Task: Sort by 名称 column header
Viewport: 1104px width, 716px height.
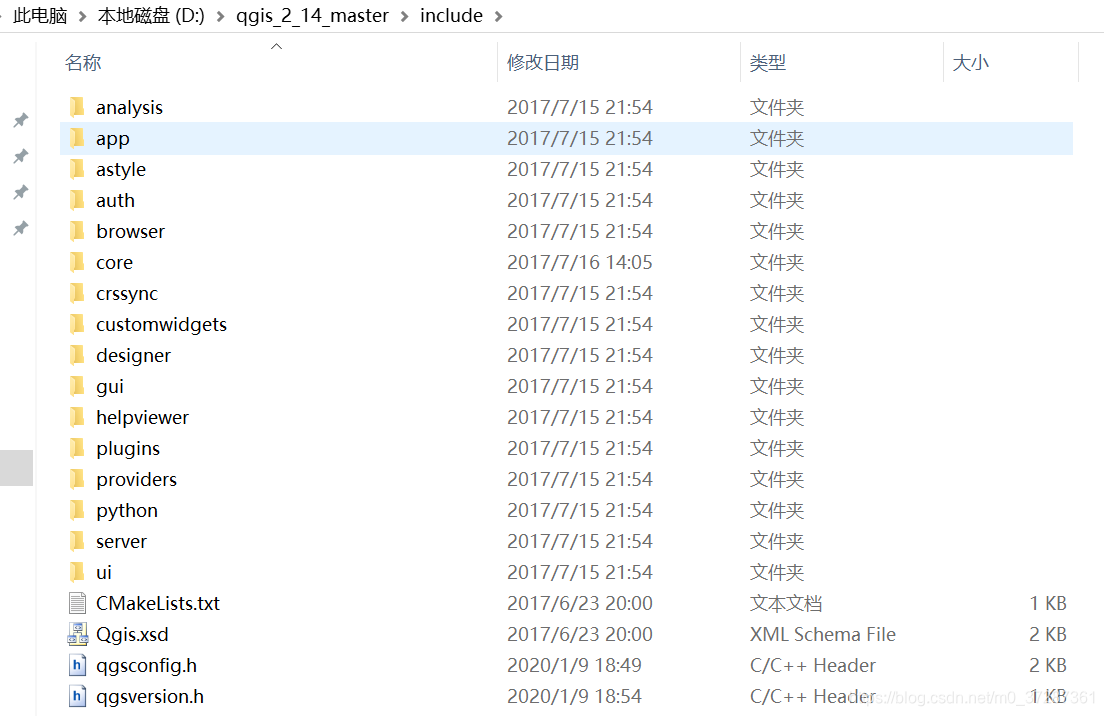Action: pos(83,63)
